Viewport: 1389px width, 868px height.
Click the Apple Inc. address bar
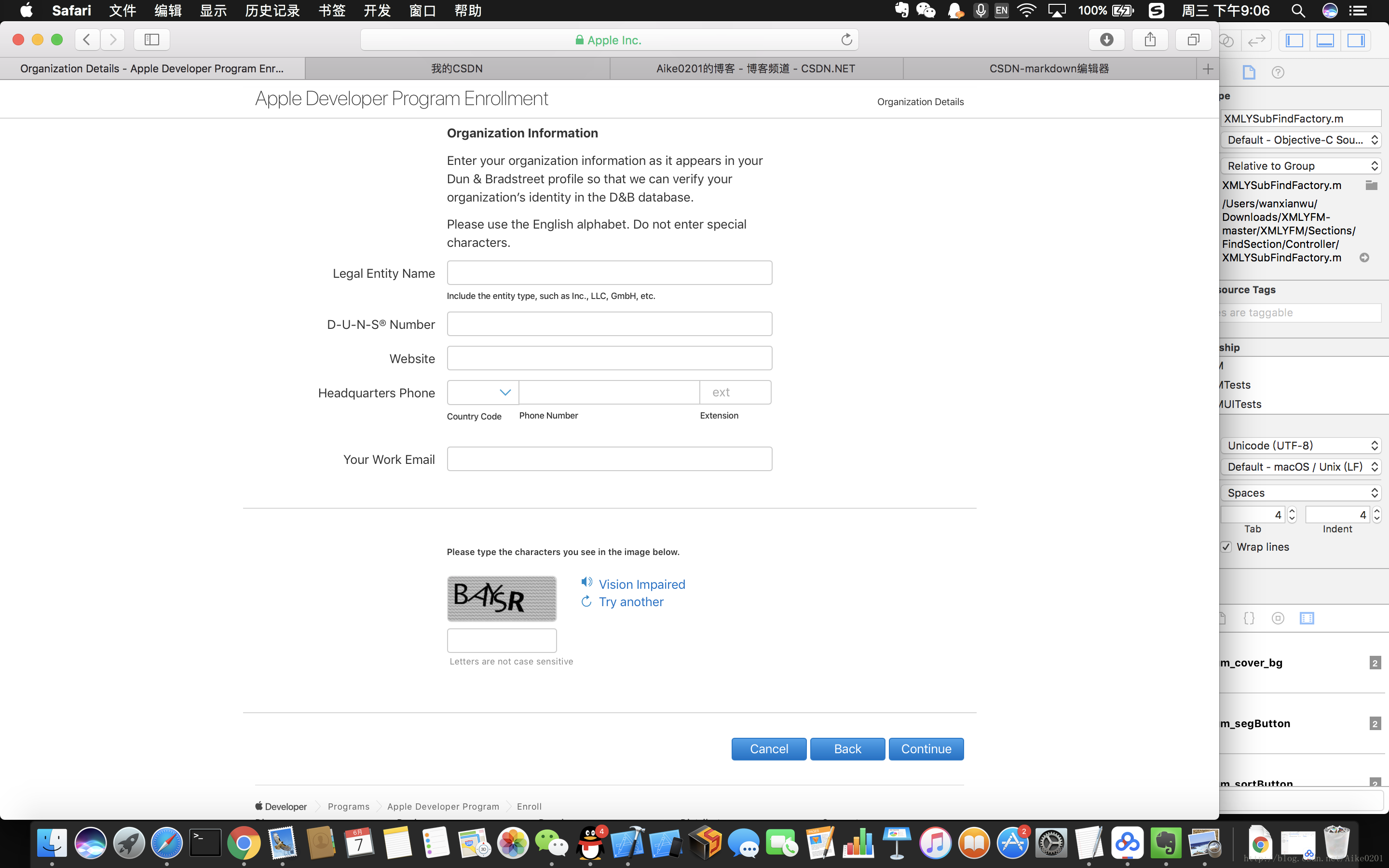609,40
